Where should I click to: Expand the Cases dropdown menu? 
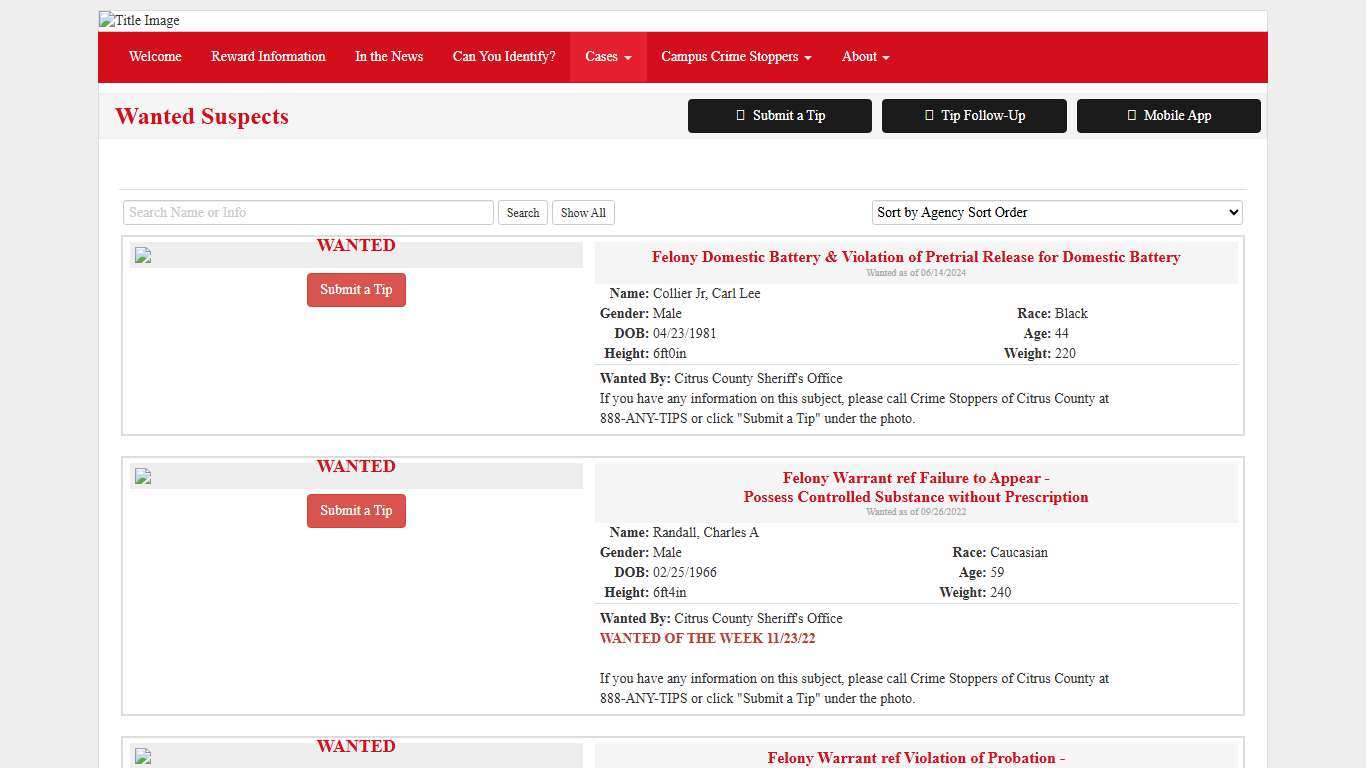pos(607,57)
